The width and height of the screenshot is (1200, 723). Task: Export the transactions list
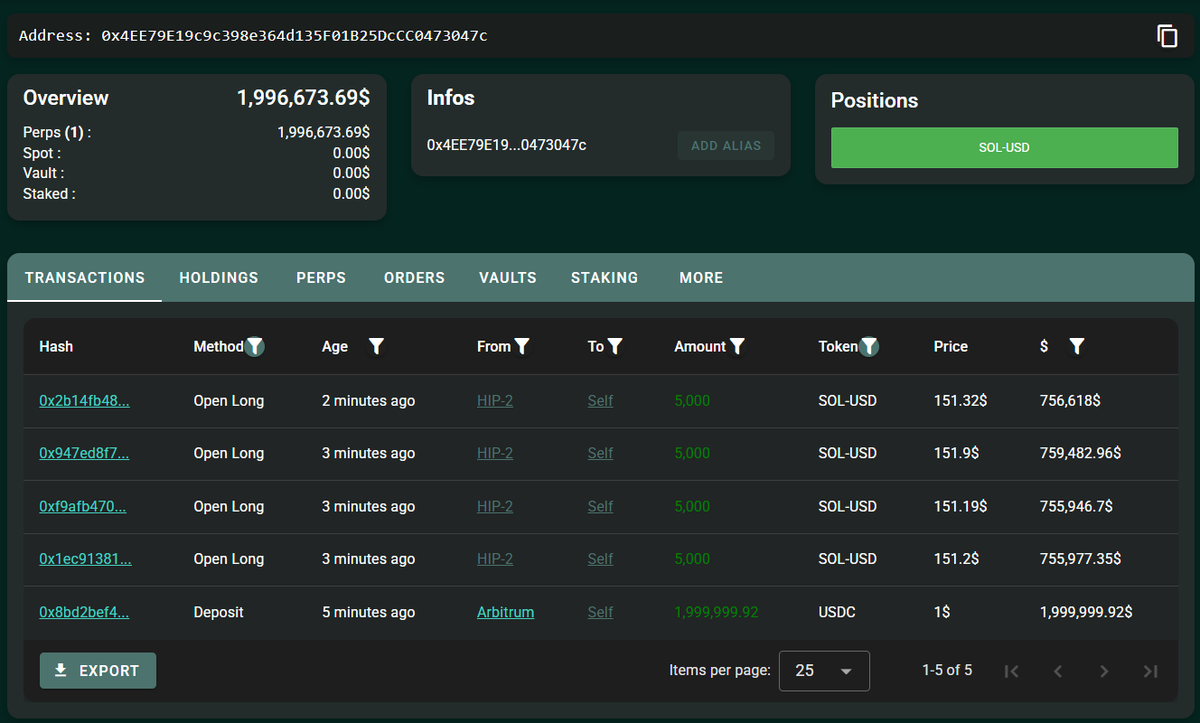tap(98, 671)
